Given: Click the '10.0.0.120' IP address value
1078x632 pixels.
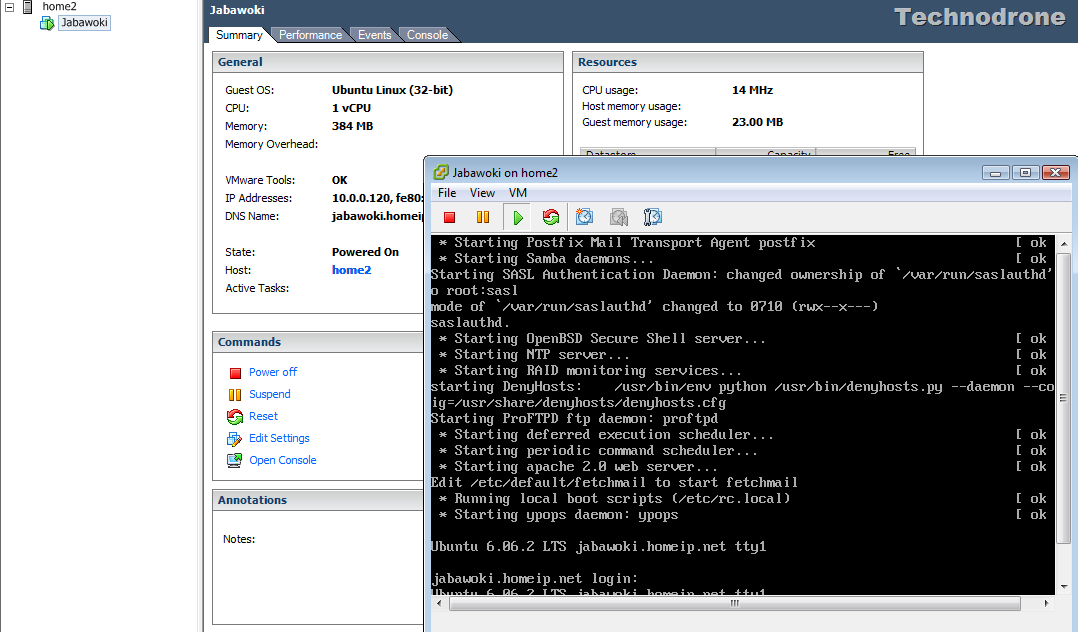Looking at the screenshot, I should coord(362,198).
